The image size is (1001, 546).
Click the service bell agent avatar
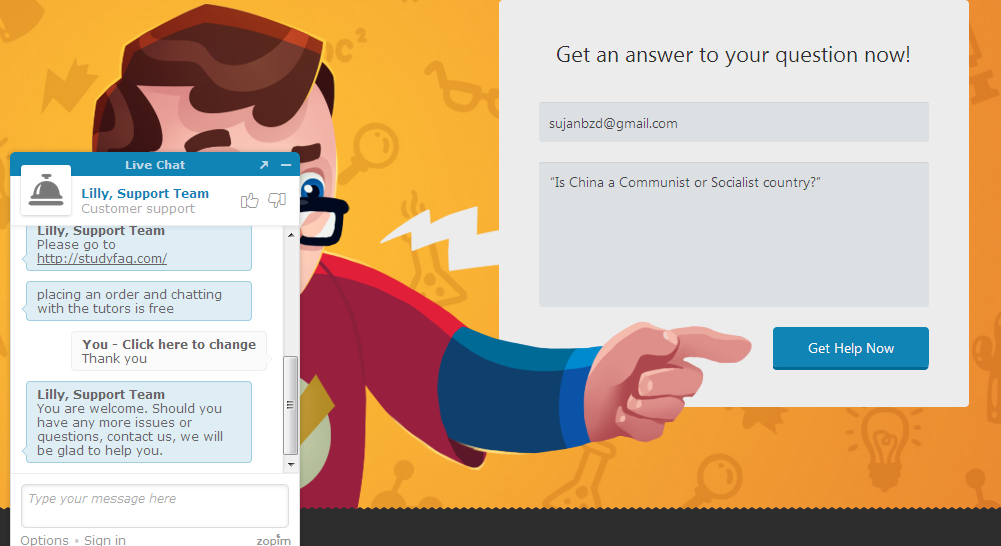[x=46, y=190]
